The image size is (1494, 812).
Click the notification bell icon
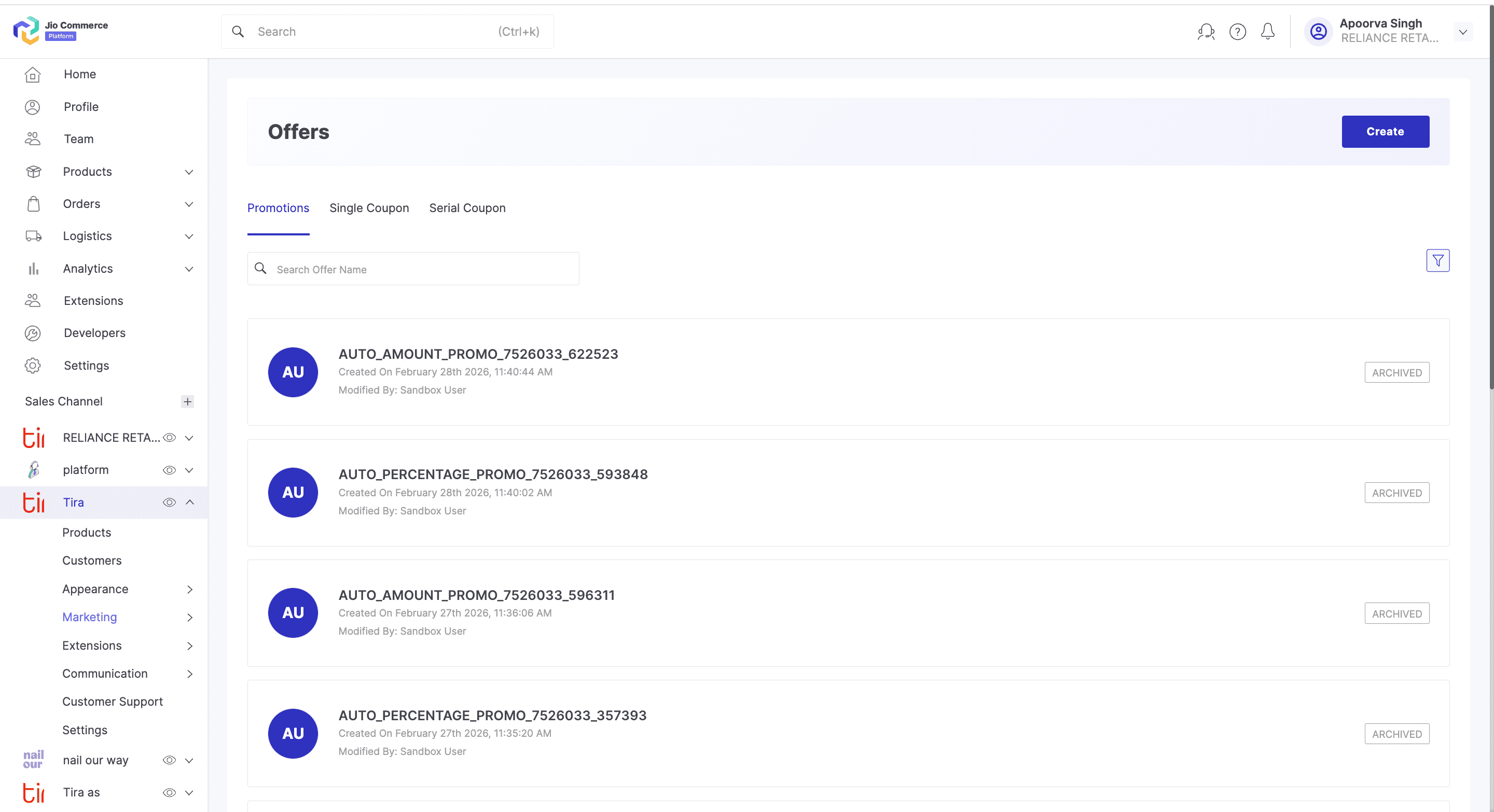click(1267, 32)
